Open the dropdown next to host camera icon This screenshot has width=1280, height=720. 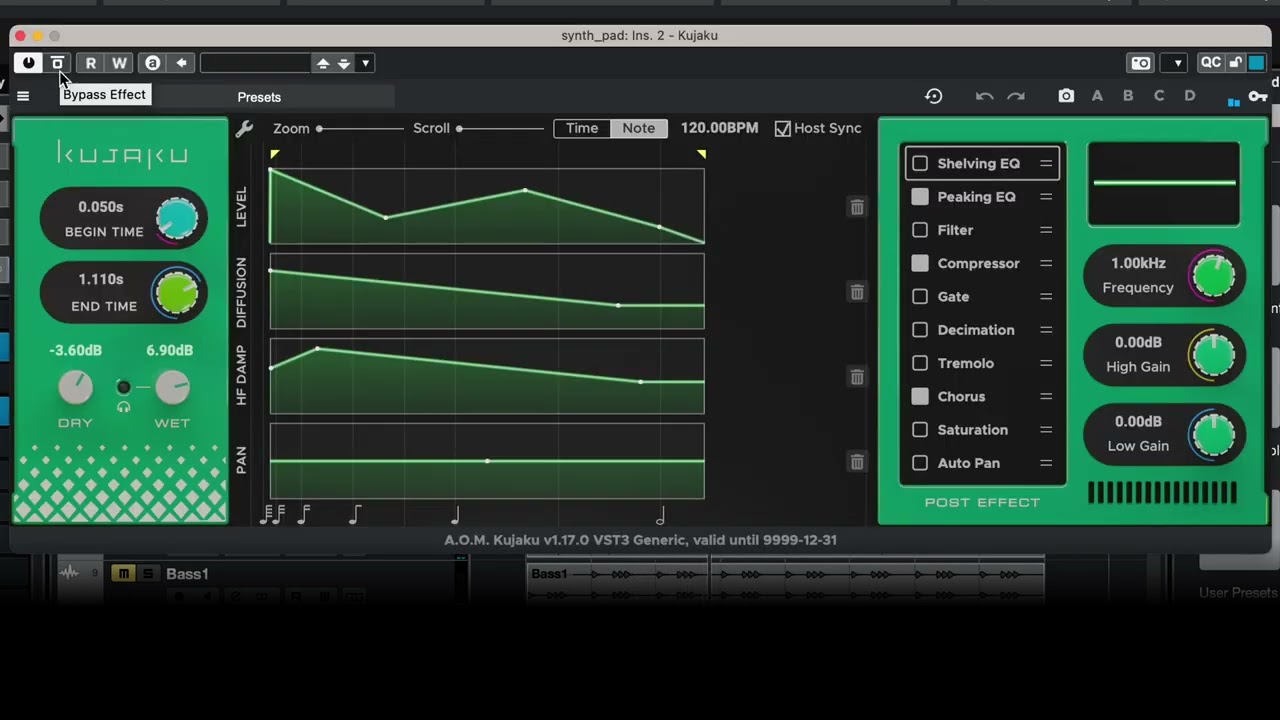(1178, 63)
